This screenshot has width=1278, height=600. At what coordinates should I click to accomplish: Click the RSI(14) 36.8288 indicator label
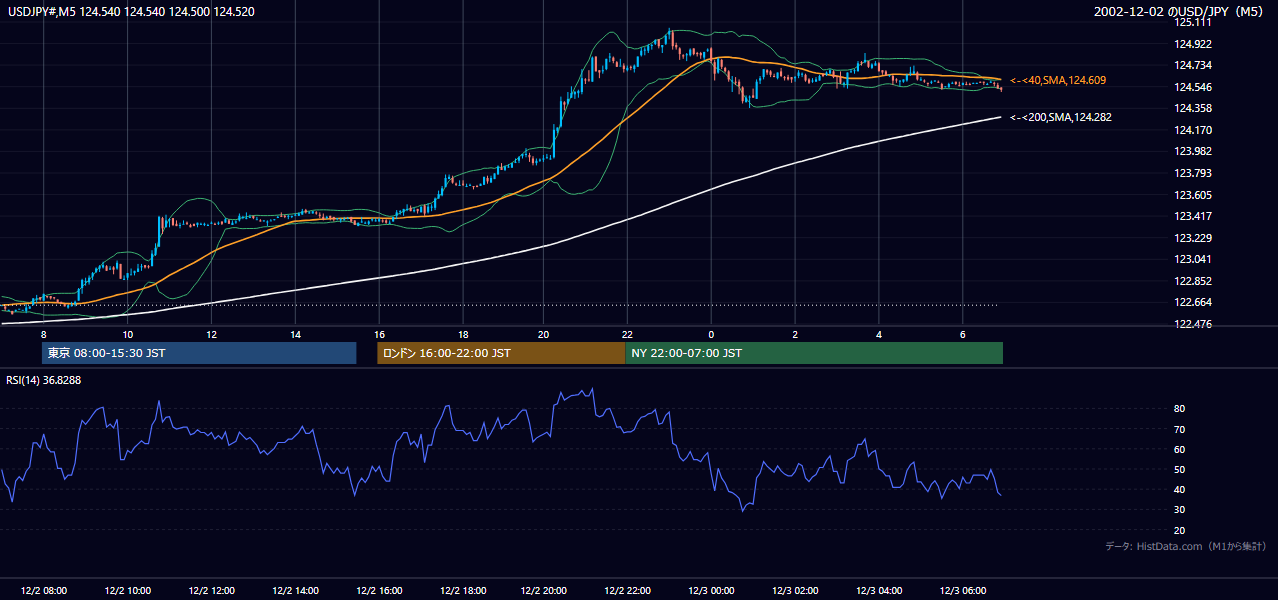pyautogui.click(x=44, y=380)
